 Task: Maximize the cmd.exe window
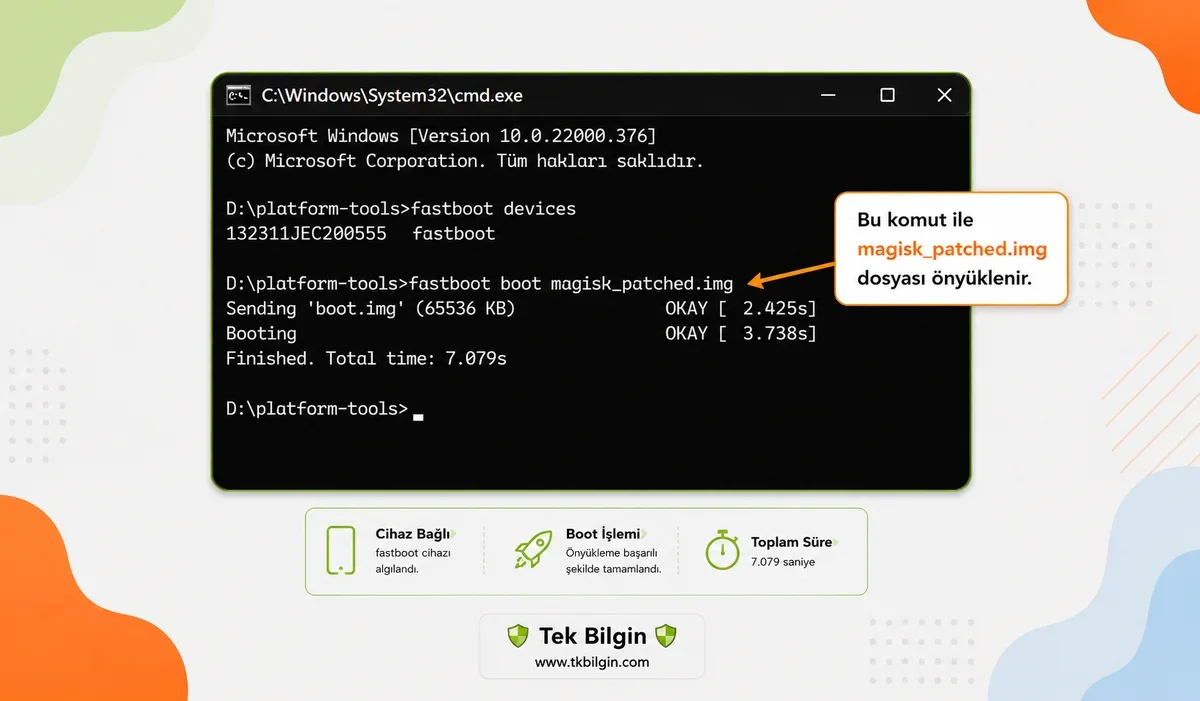click(x=887, y=95)
